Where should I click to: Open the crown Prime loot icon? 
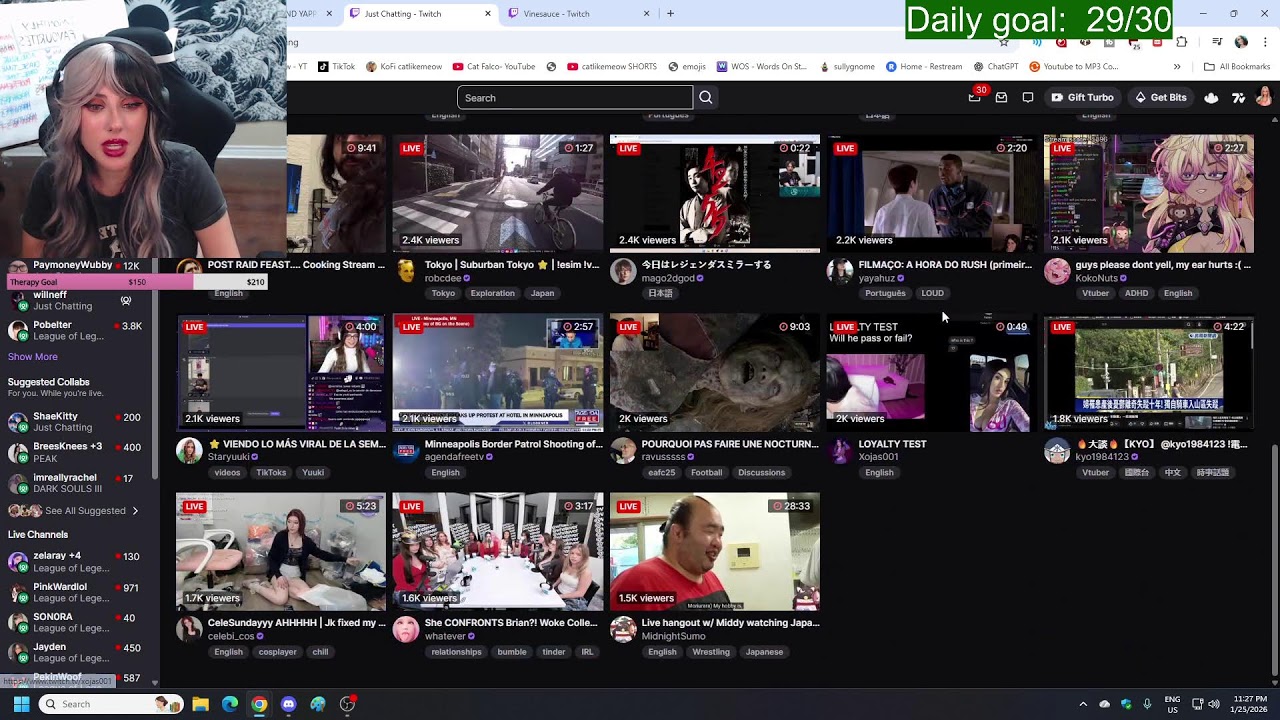pyautogui.click(x=1211, y=98)
